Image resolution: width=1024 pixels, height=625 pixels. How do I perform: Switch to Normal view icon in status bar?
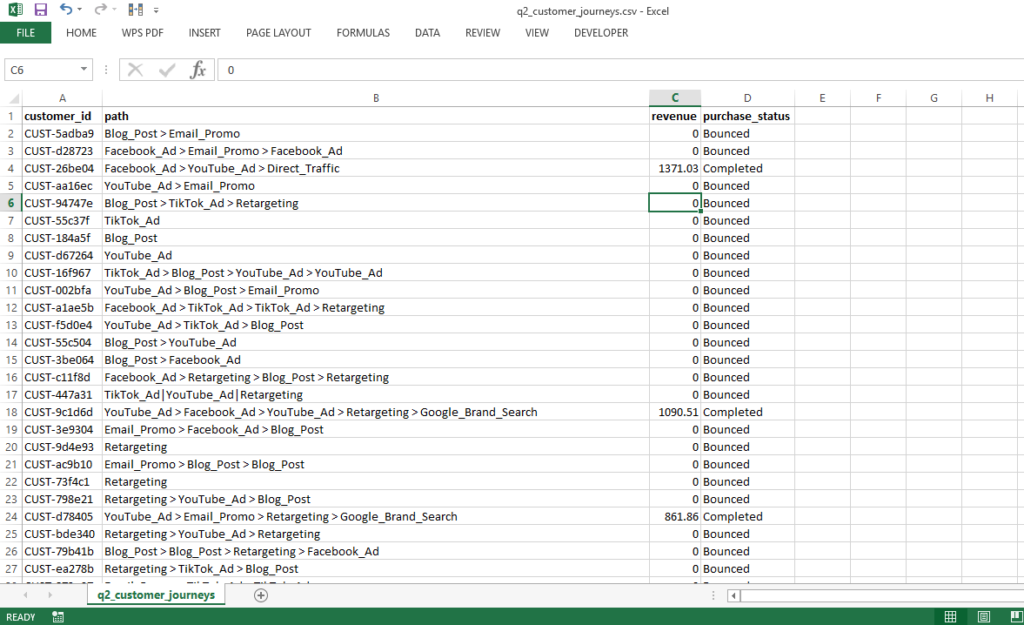(x=950, y=617)
